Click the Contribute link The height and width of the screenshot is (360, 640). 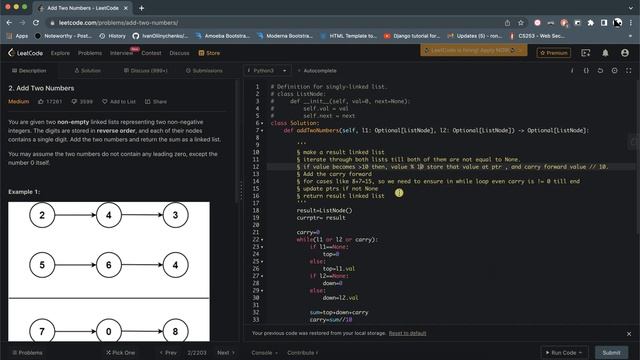[x=302, y=353]
